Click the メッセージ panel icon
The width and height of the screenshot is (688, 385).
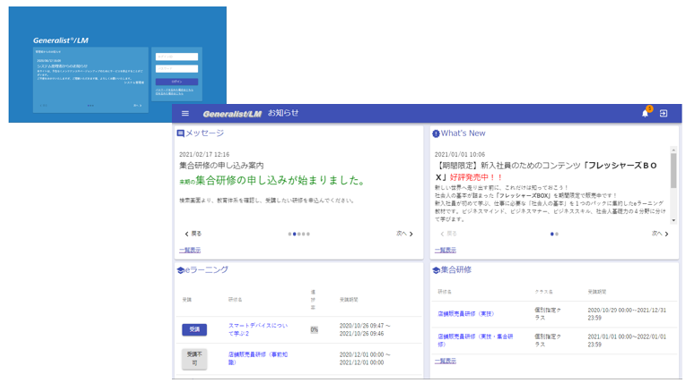point(180,133)
